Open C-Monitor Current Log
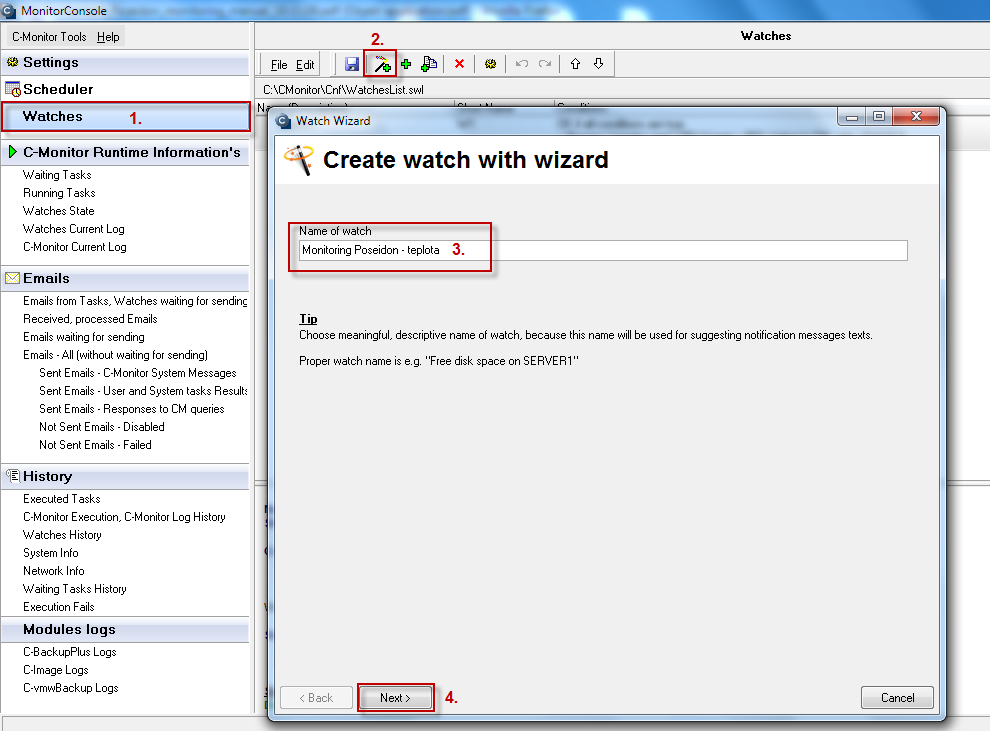This screenshot has width=990, height=731. [x=75, y=247]
